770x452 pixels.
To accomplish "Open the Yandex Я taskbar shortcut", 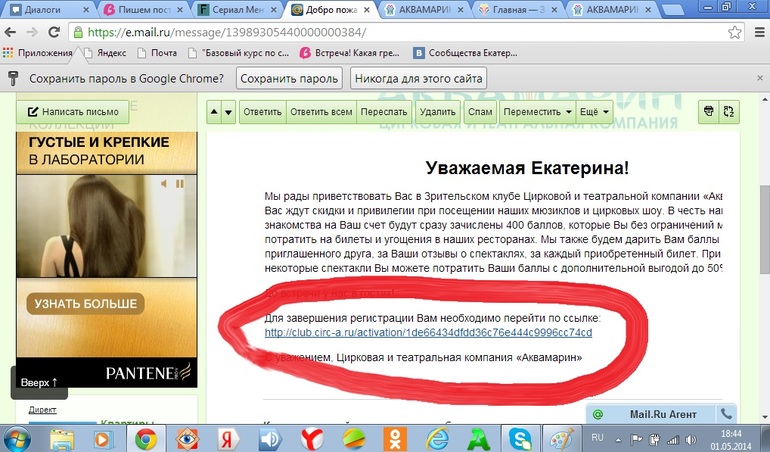I will point(229,439).
